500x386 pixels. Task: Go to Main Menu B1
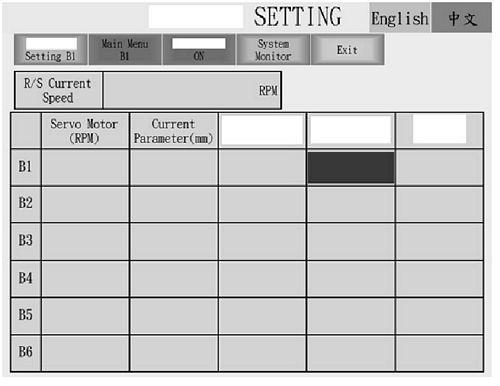pos(125,50)
